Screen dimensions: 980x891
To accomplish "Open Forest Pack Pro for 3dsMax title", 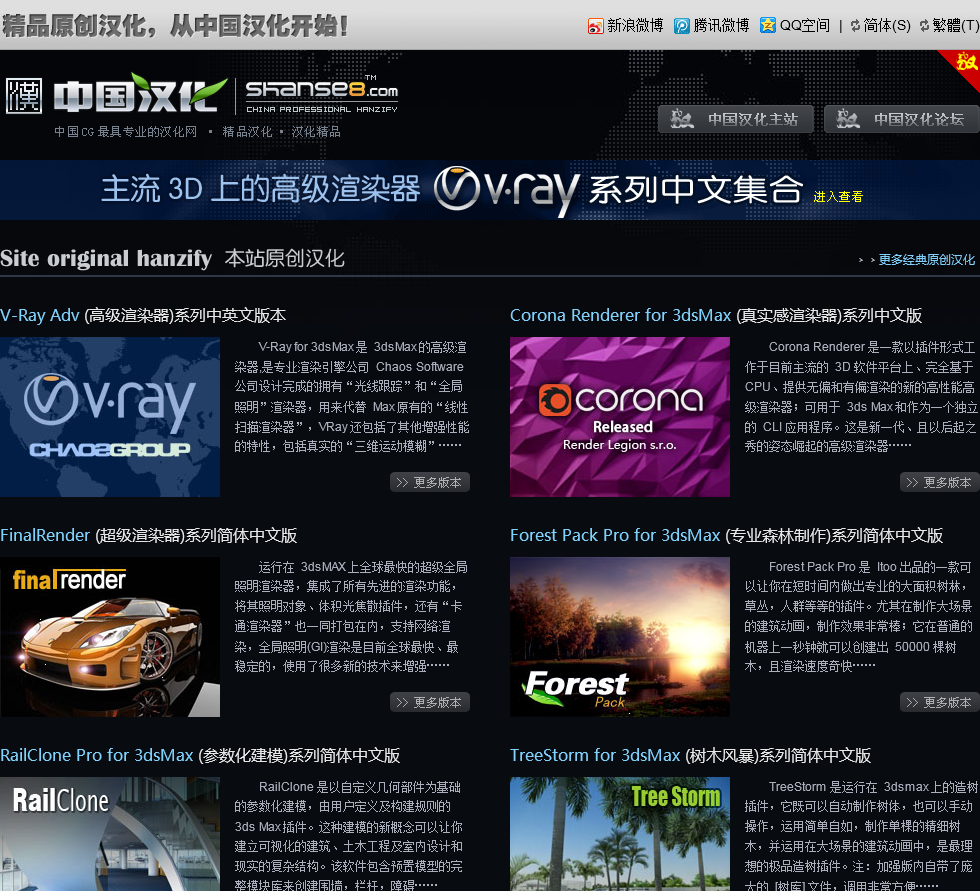I will [726, 535].
